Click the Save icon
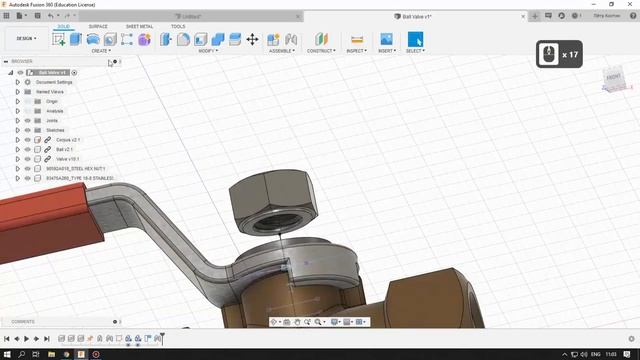 point(37,16)
